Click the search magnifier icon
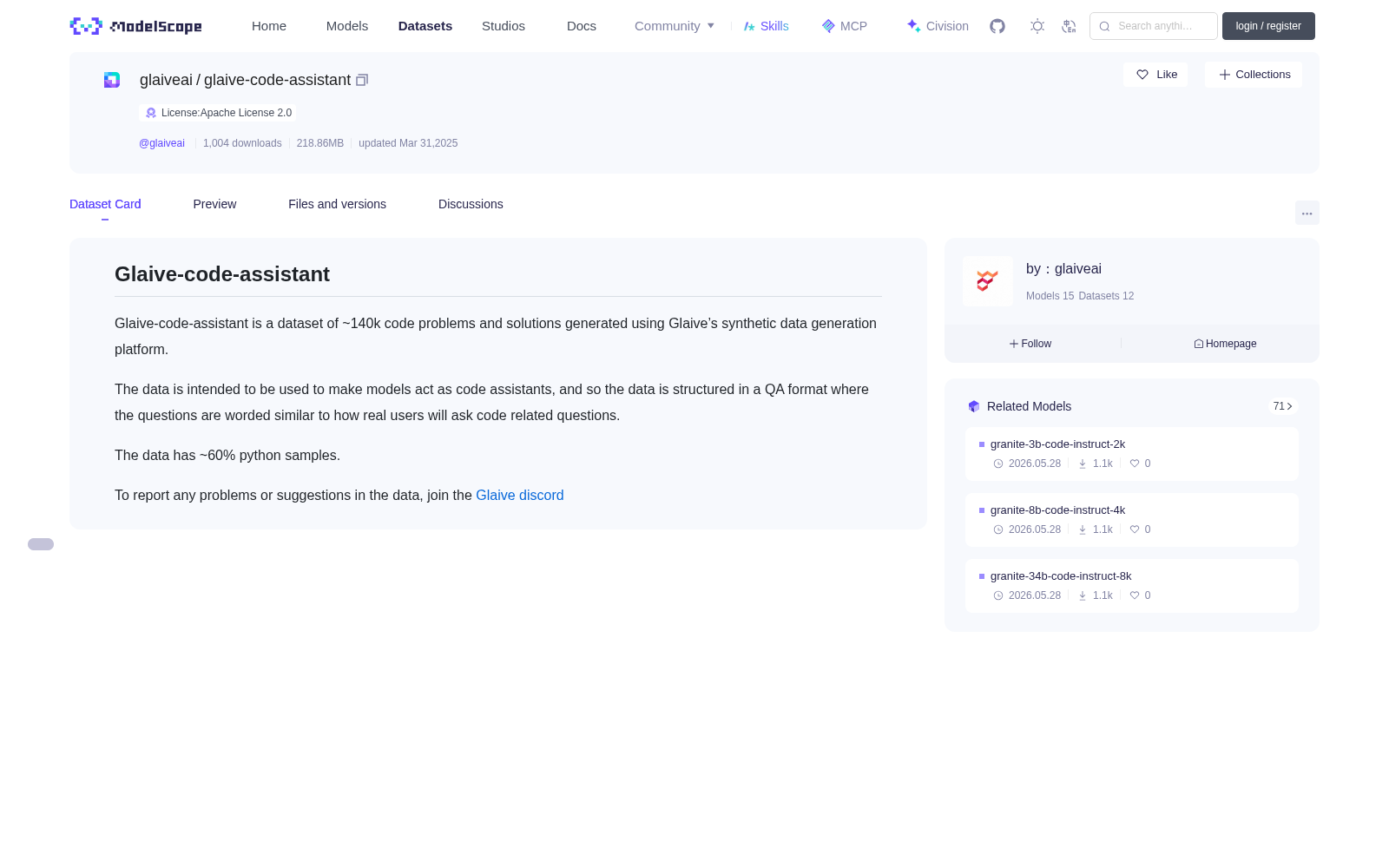This screenshot has height=868, width=1389. (1104, 26)
